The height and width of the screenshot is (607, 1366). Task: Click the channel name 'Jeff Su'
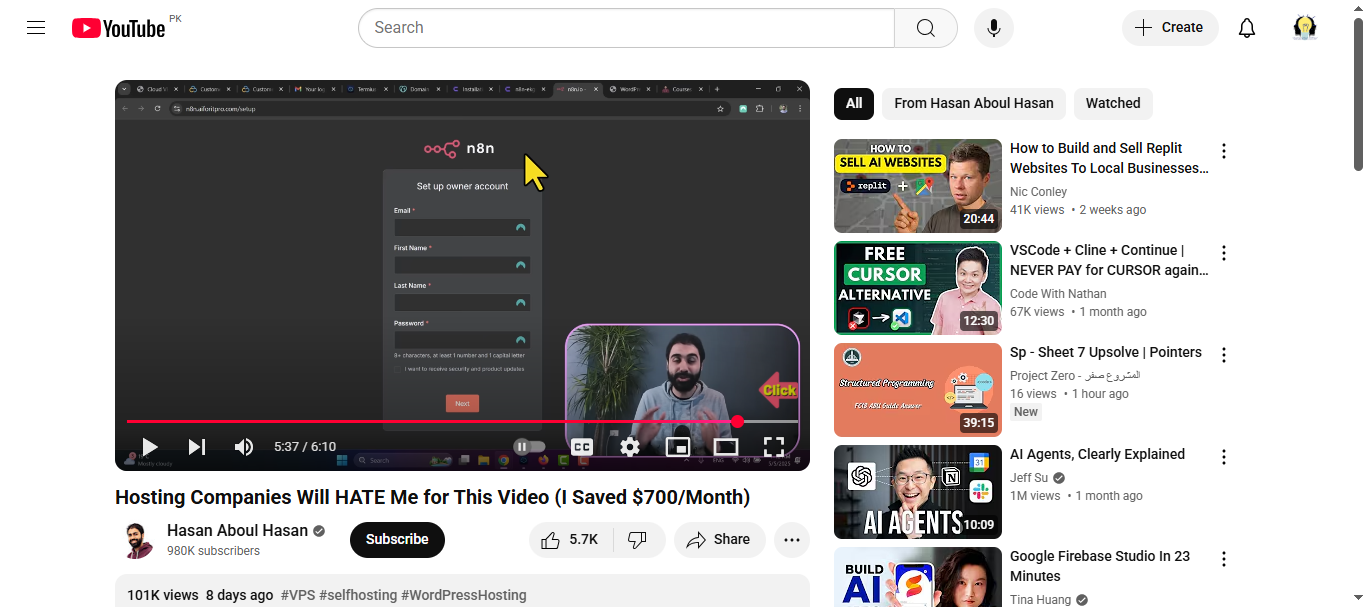[x=1029, y=478]
